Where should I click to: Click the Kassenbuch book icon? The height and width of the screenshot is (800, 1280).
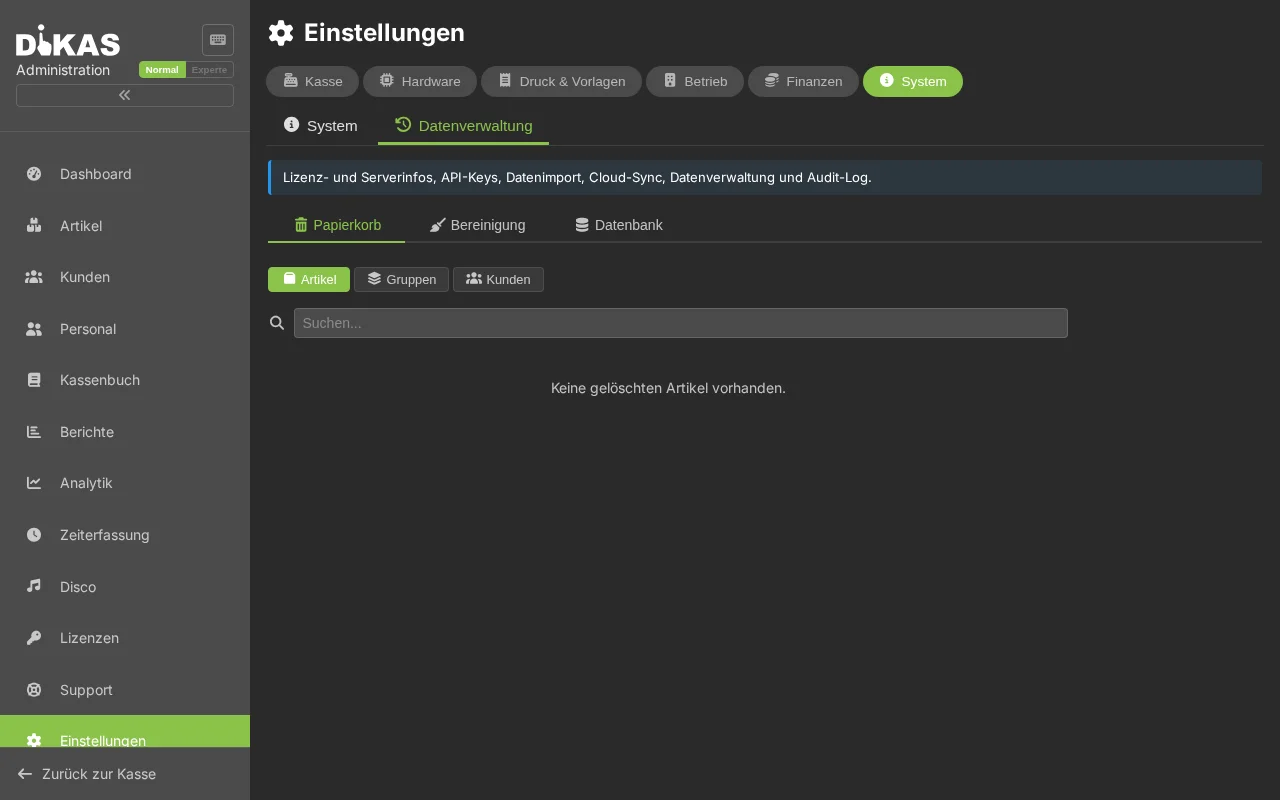point(34,380)
